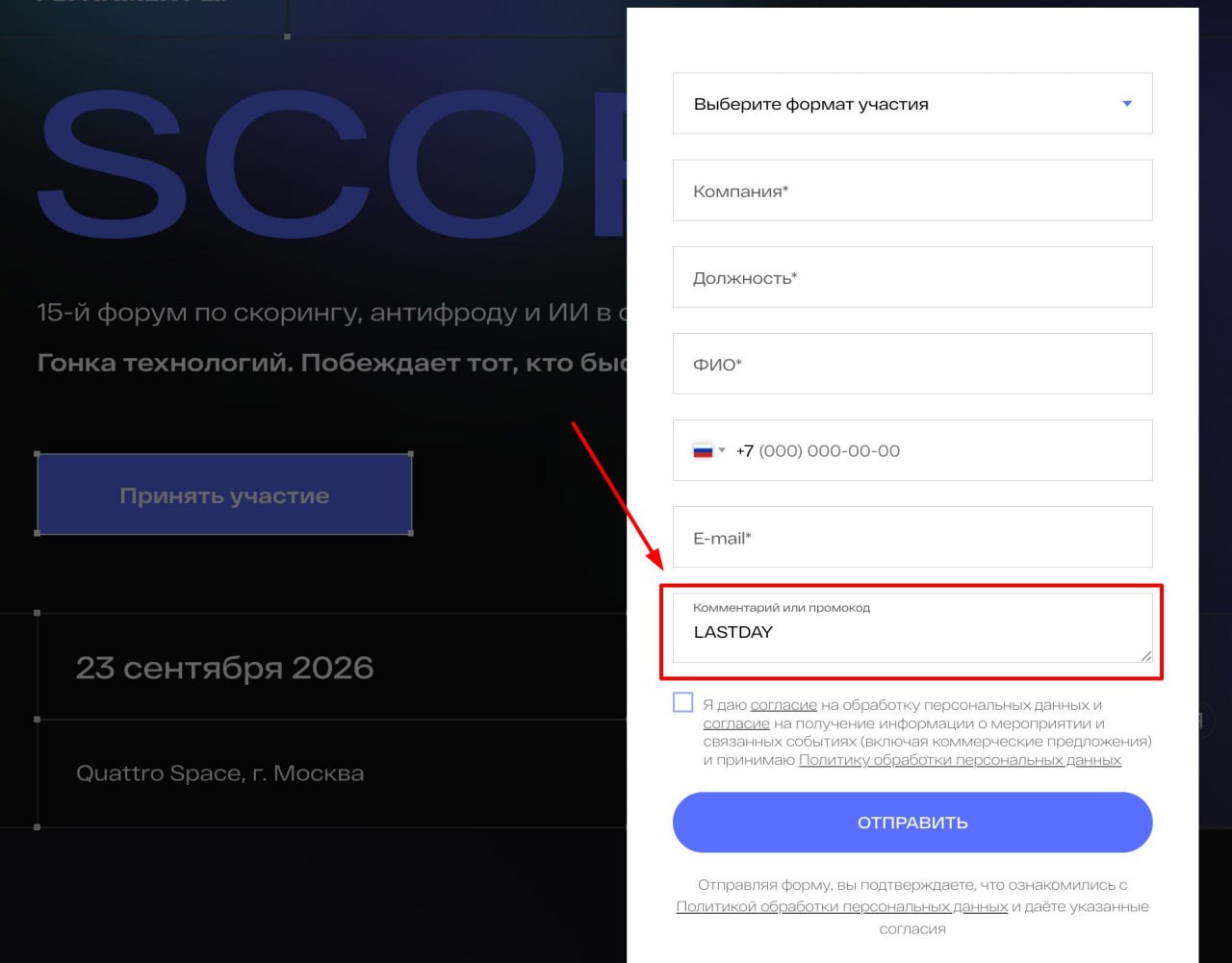Tick the personal data consent checkbox
Viewport: 1232px width, 963px height.
point(683,702)
